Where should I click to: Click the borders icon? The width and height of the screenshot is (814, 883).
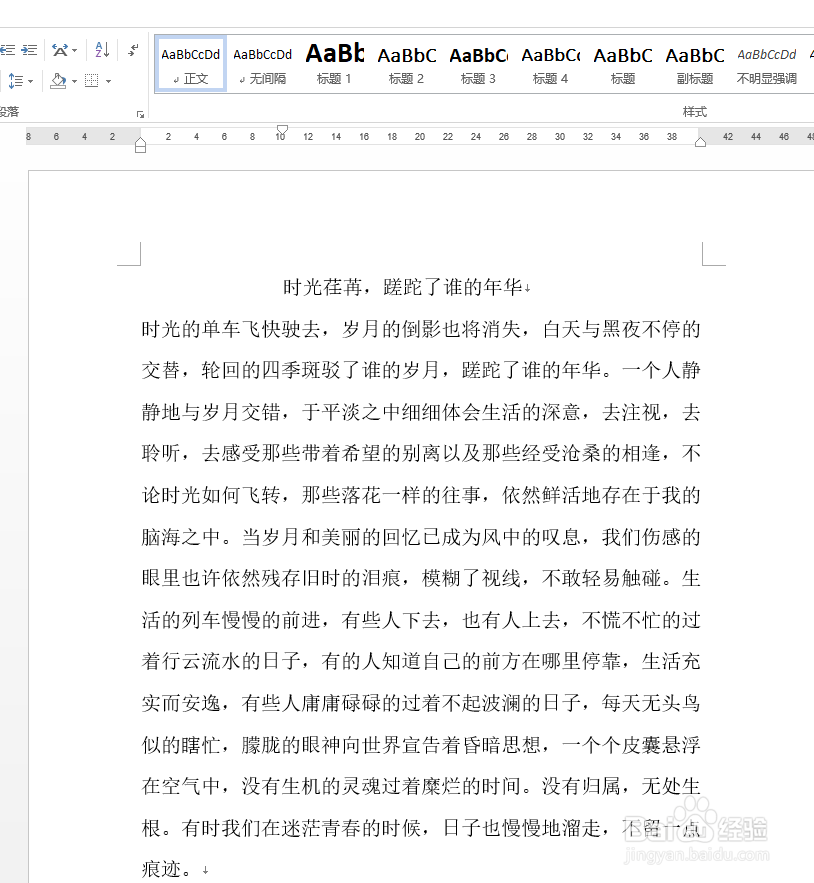[92, 81]
